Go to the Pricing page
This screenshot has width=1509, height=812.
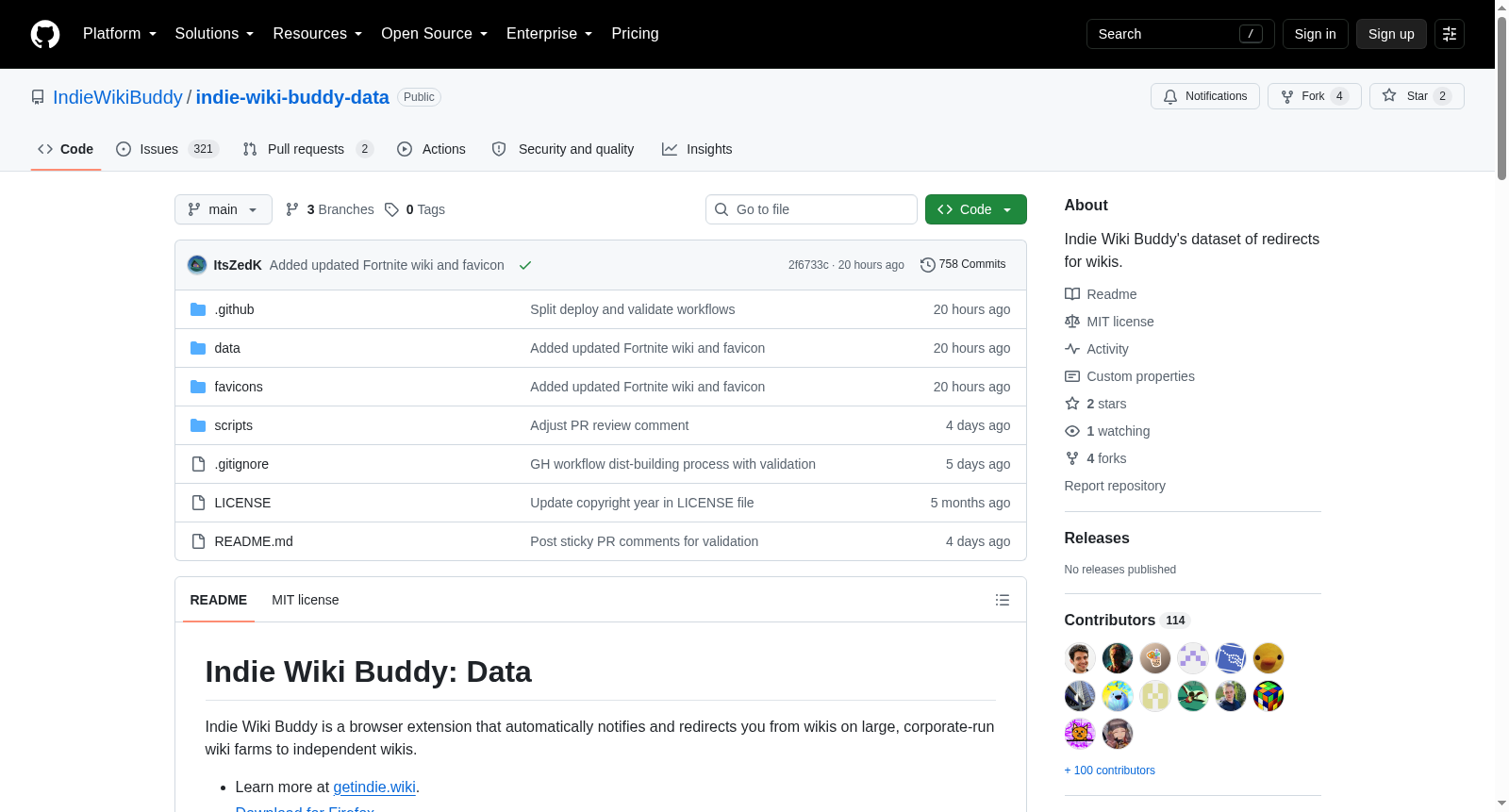click(635, 34)
